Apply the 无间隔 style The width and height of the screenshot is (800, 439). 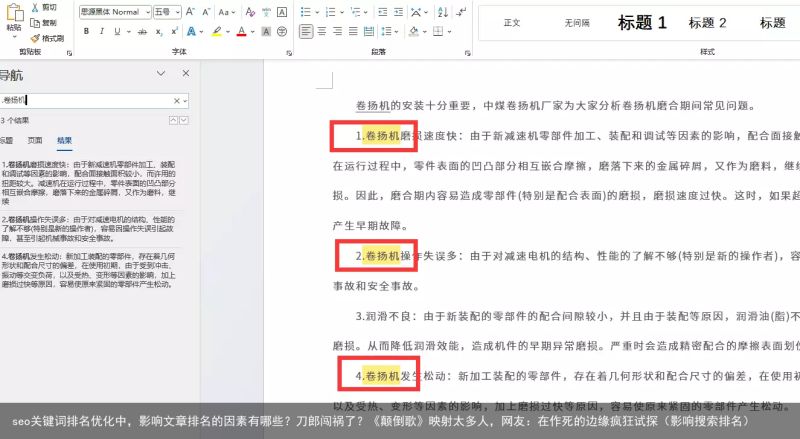(x=577, y=23)
